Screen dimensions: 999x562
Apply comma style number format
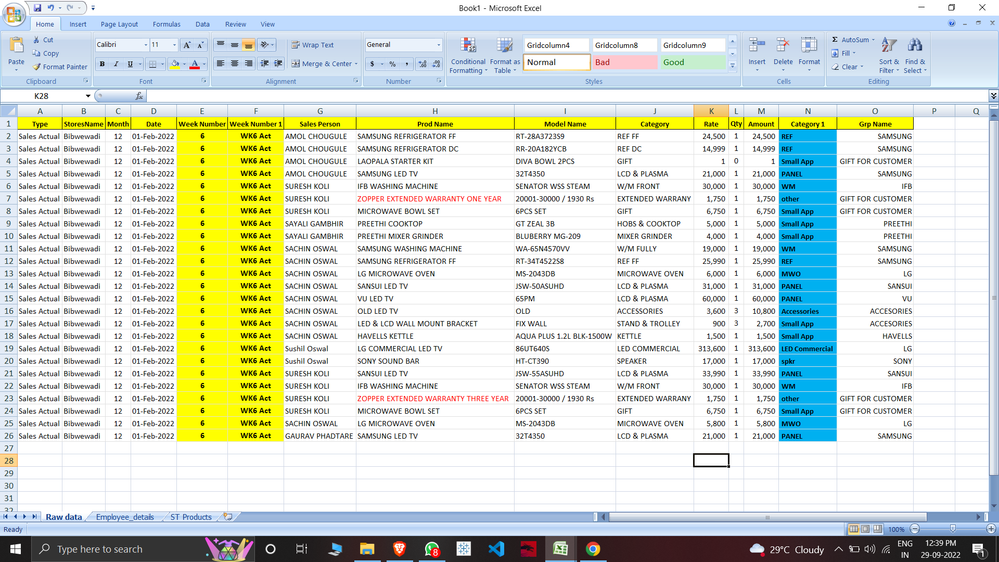[406, 64]
